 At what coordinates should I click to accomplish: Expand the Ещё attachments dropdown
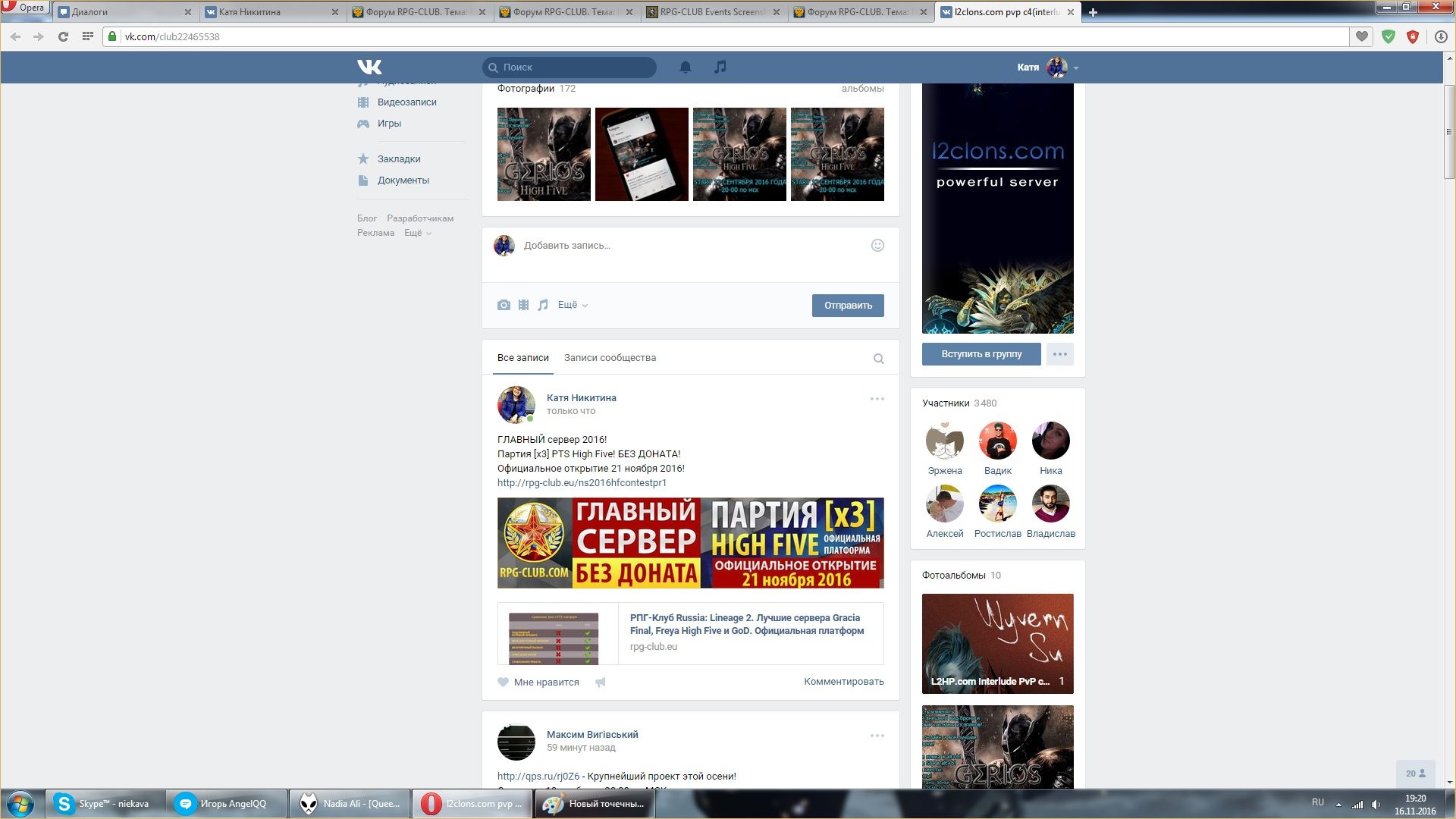(573, 305)
